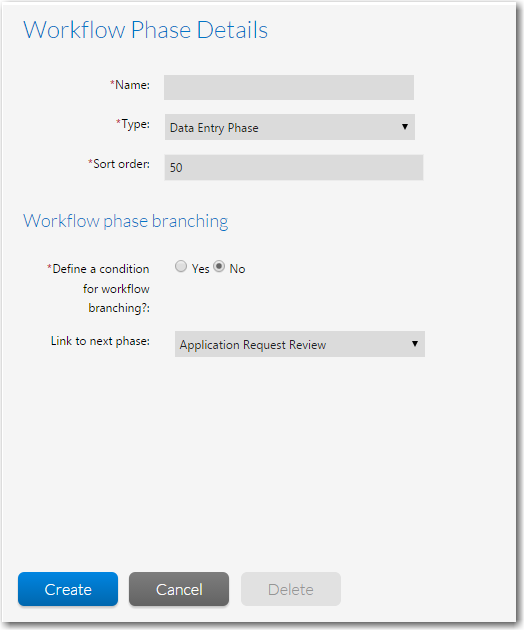Screen dimensions: 524x630
Task: Click into the Name text field
Action: pos(289,87)
